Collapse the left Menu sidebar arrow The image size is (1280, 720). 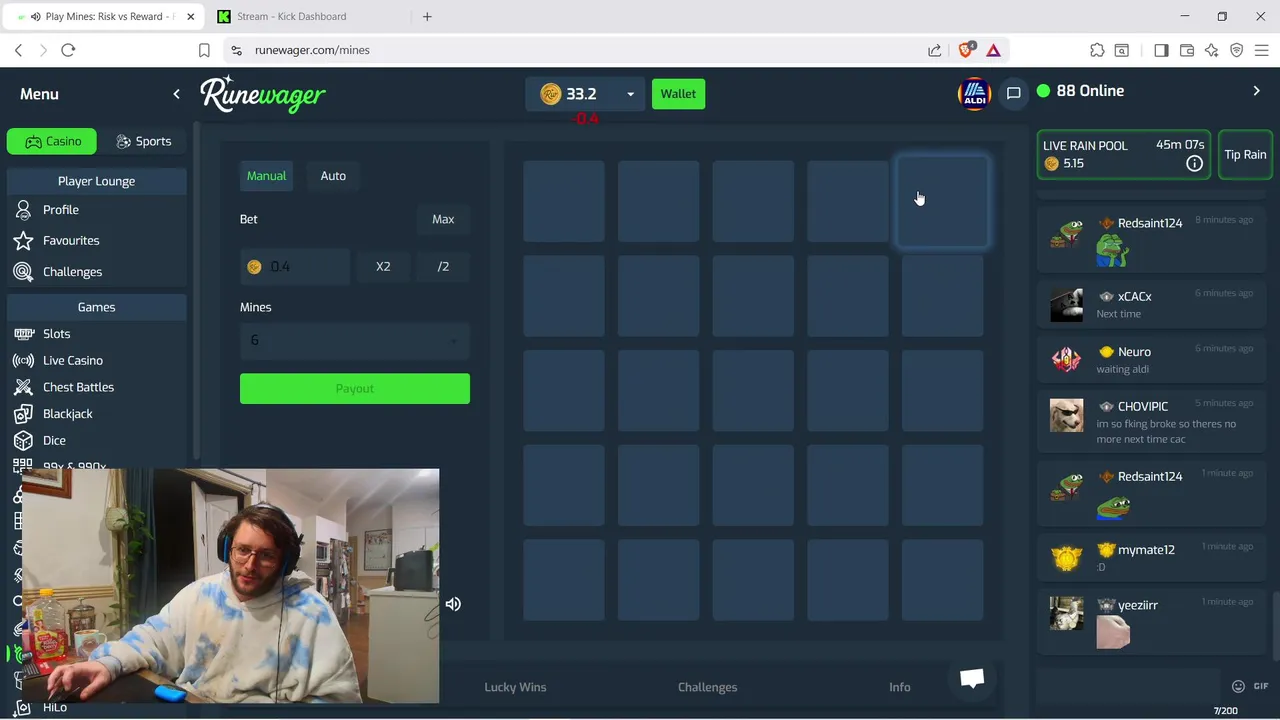[x=177, y=94]
